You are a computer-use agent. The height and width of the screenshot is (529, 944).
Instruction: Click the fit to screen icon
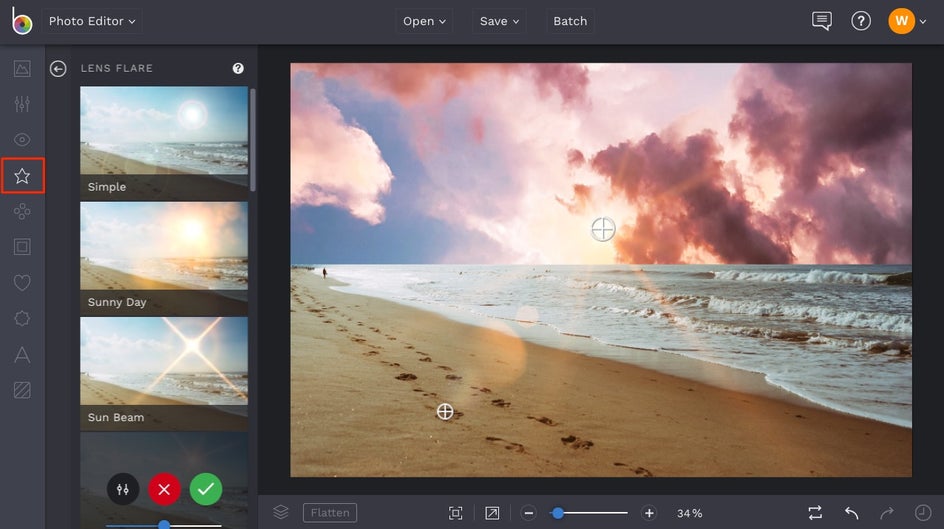click(x=456, y=513)
